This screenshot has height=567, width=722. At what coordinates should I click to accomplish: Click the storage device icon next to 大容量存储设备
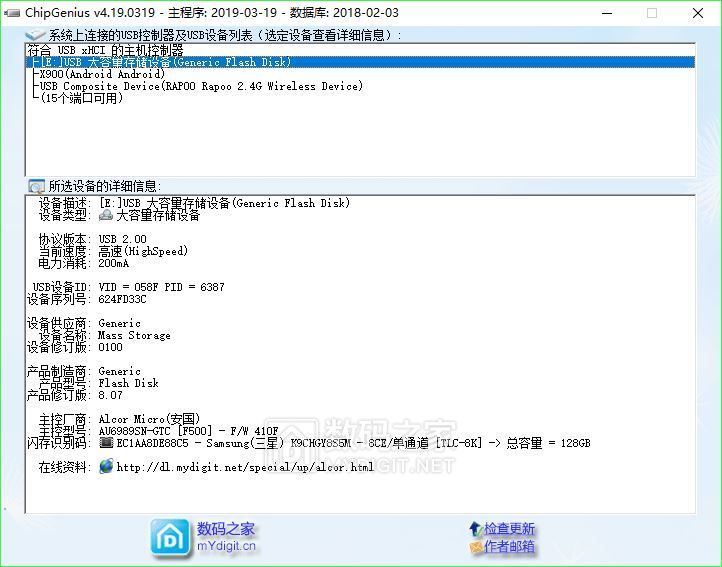point(106,215)
